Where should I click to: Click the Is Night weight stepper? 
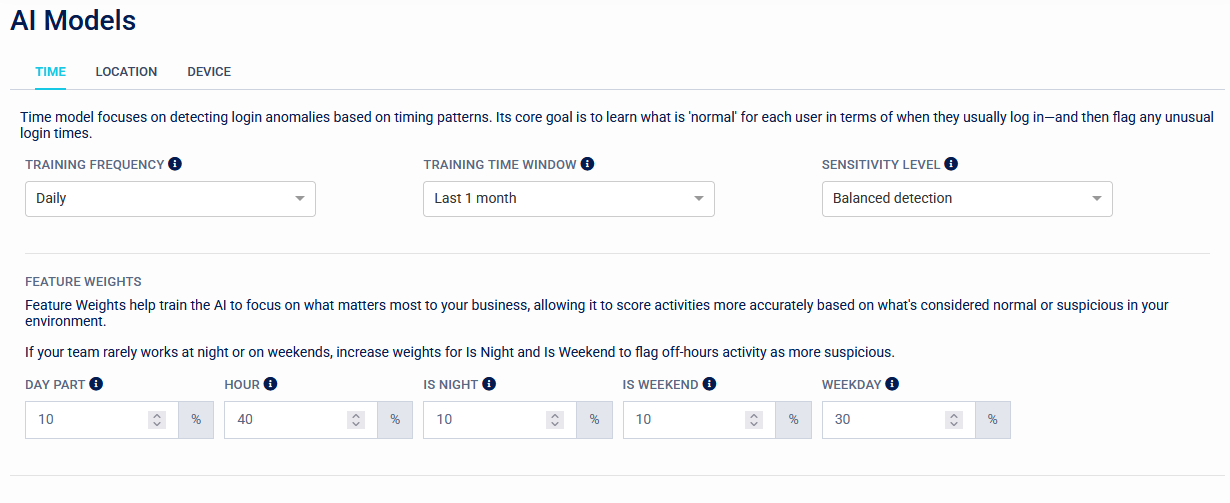pyautogui.click(x=555, y=420)
